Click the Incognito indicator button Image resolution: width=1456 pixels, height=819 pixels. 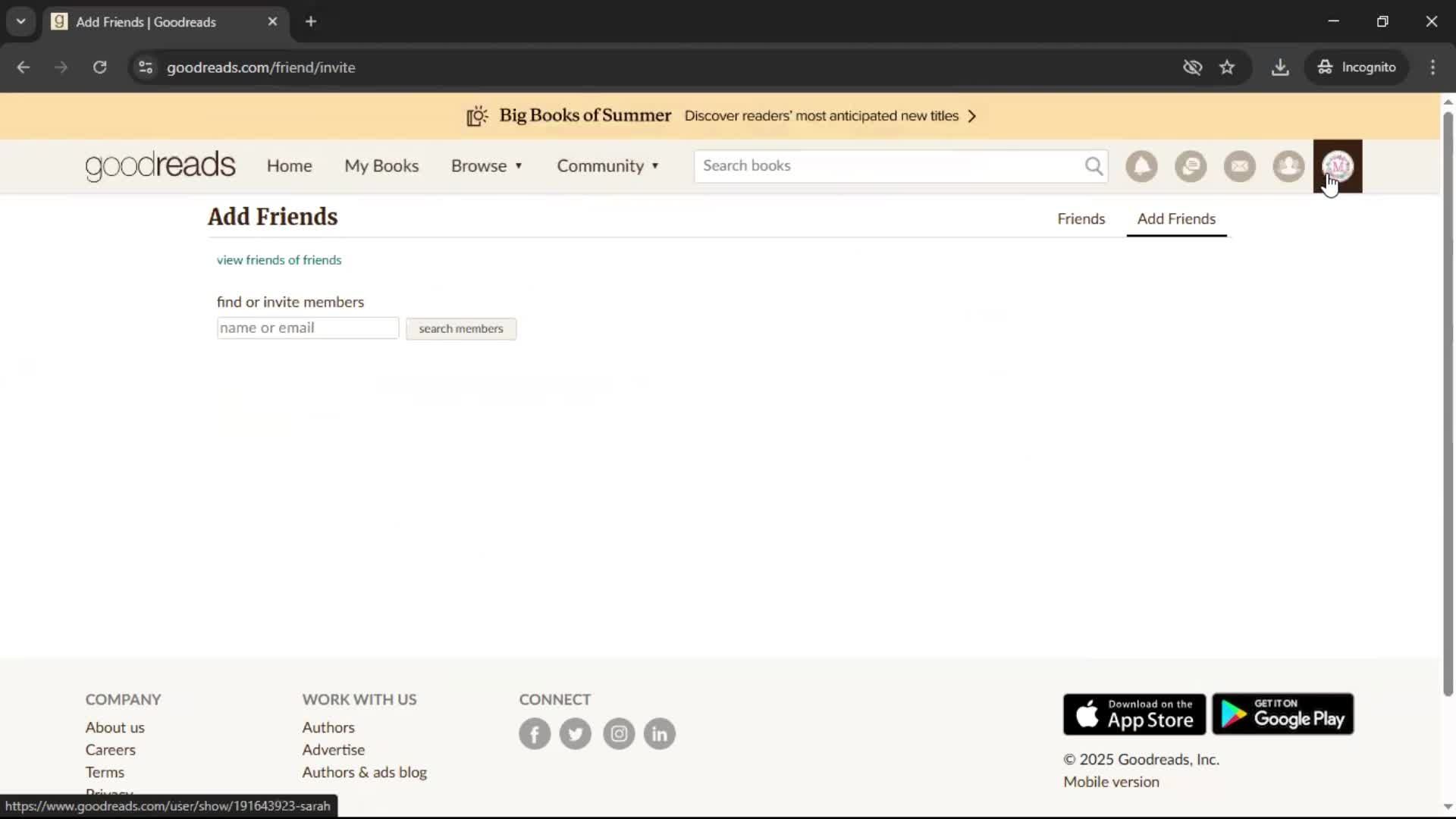click(x=1357, y=67)
